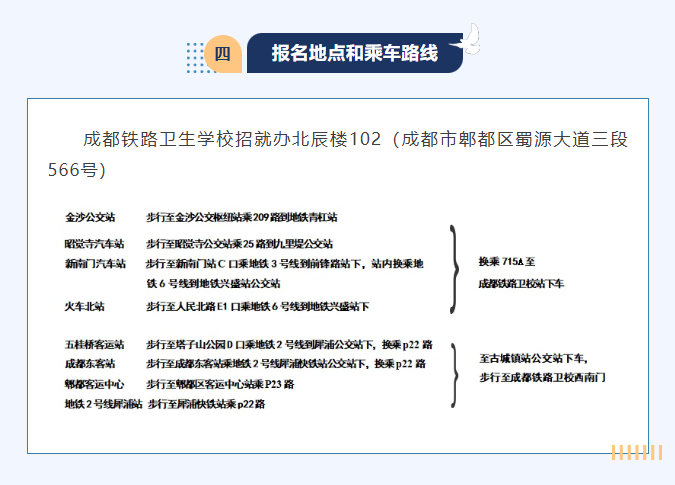
Task: Select the 五桂桥客运站 station label
Action: (94, 344)
